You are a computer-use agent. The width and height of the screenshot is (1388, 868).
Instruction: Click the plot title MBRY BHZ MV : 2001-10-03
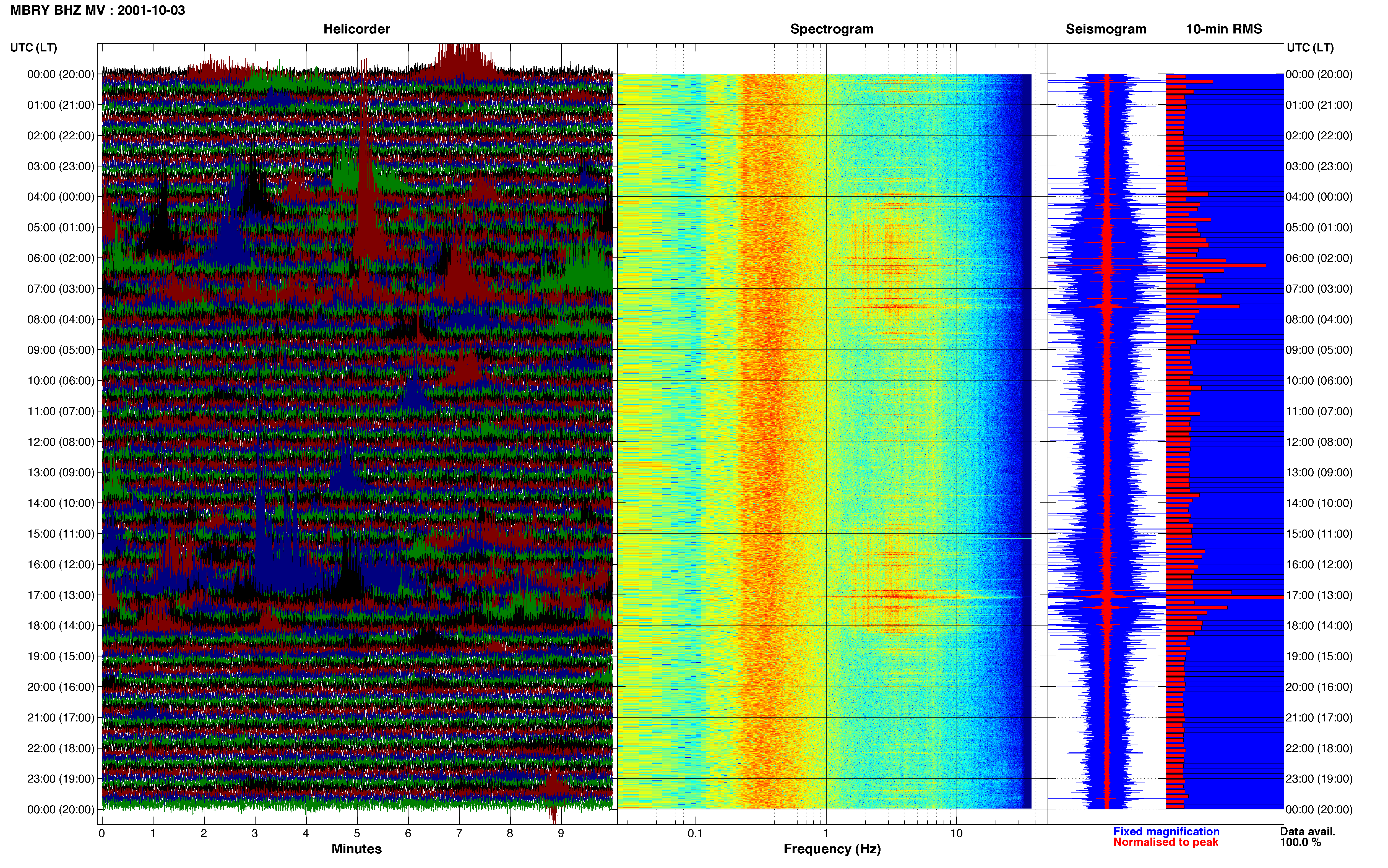[x=98, y=10]
